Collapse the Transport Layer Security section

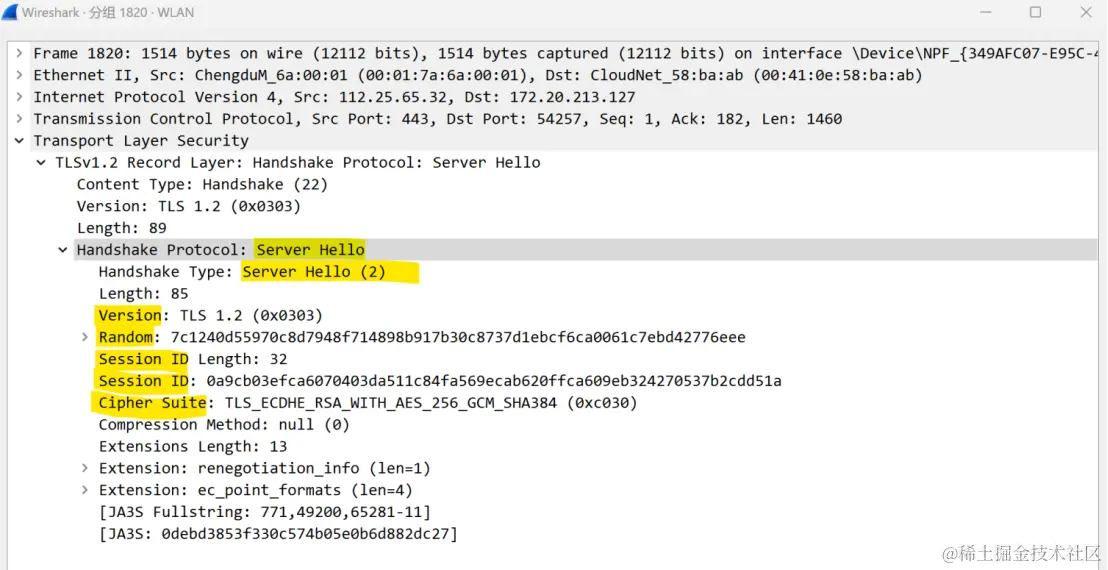19,141
